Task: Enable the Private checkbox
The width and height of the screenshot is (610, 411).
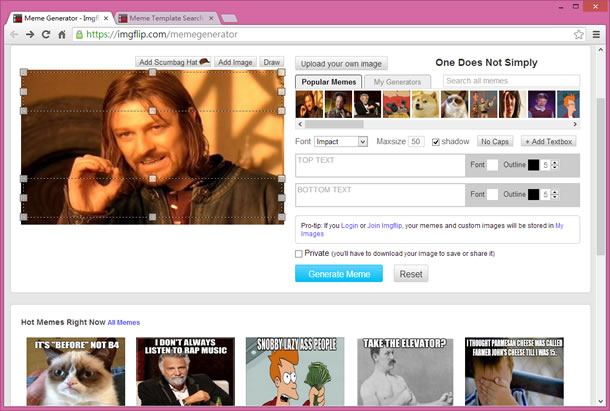Action: point(299,254)
